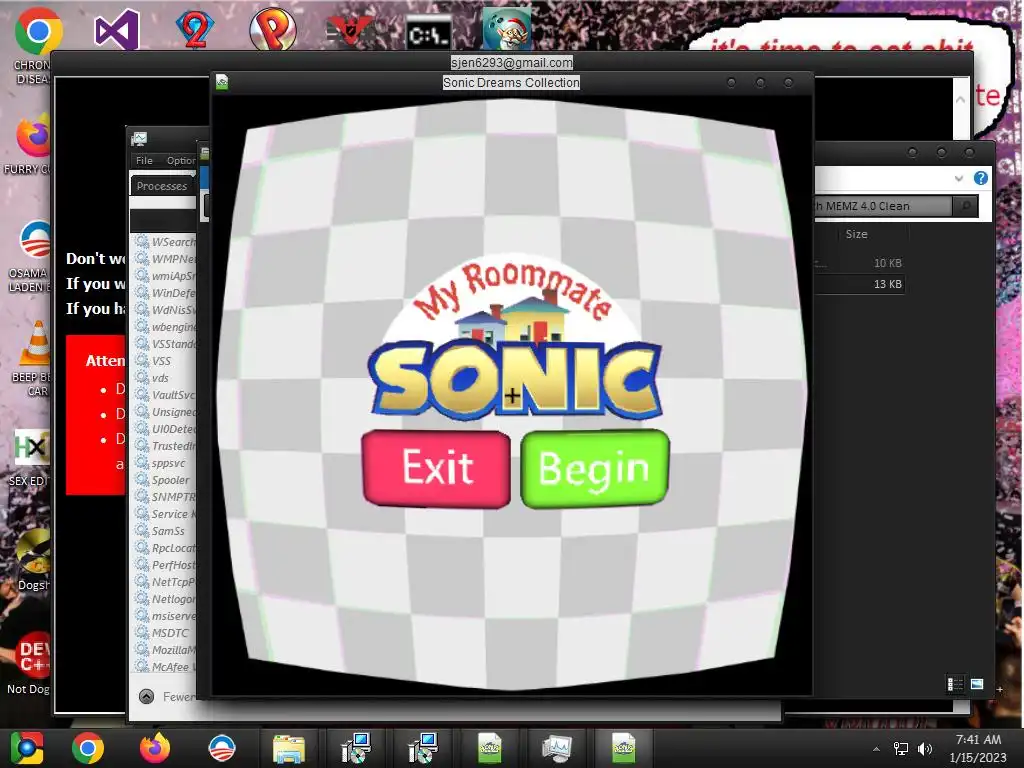Open the Obama logo taskbar icon
The height and width of the screenshot is (768, 1024).
222,748
